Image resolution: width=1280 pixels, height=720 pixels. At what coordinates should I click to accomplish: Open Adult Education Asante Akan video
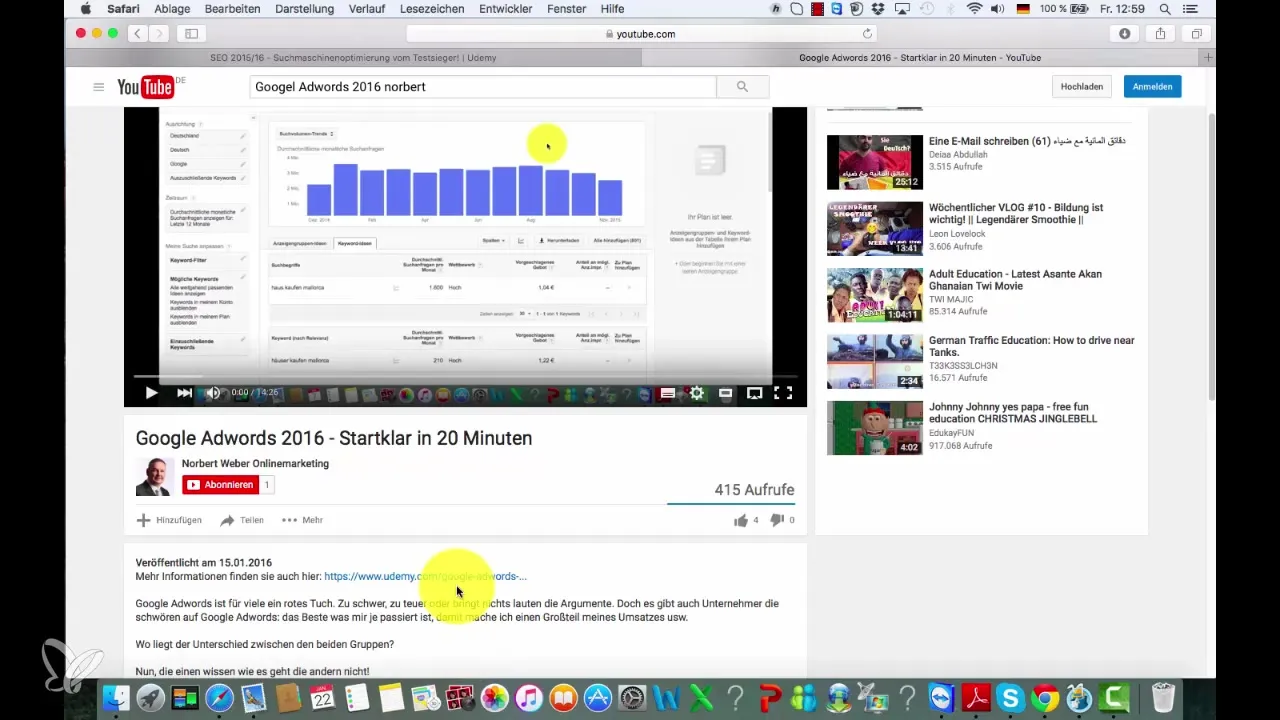coord(1015,280)
